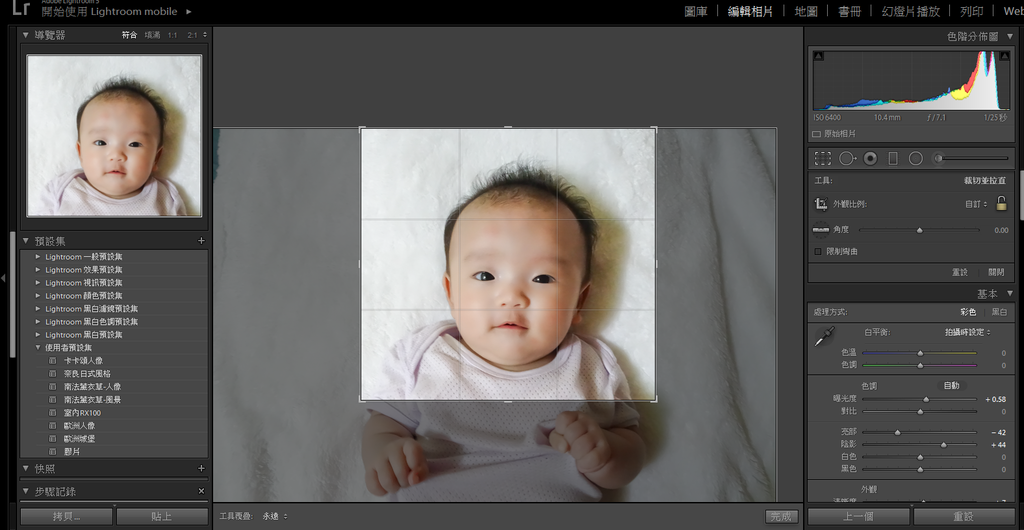This screenshot has height=530, width=1024.
Task: Switch to 地圖 module
Action: (806, 11)
